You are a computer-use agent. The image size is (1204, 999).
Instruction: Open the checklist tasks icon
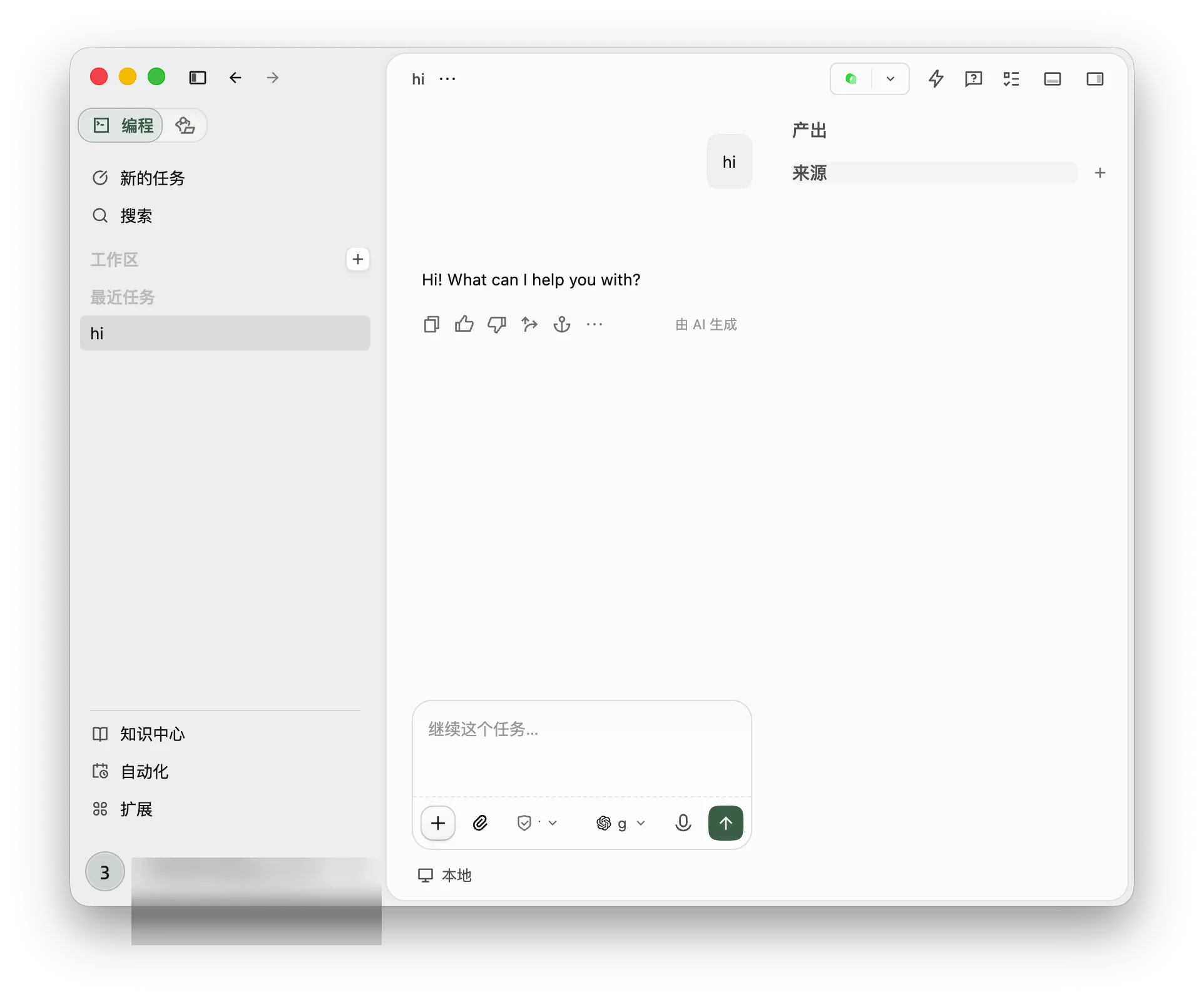pos(1011,79)
